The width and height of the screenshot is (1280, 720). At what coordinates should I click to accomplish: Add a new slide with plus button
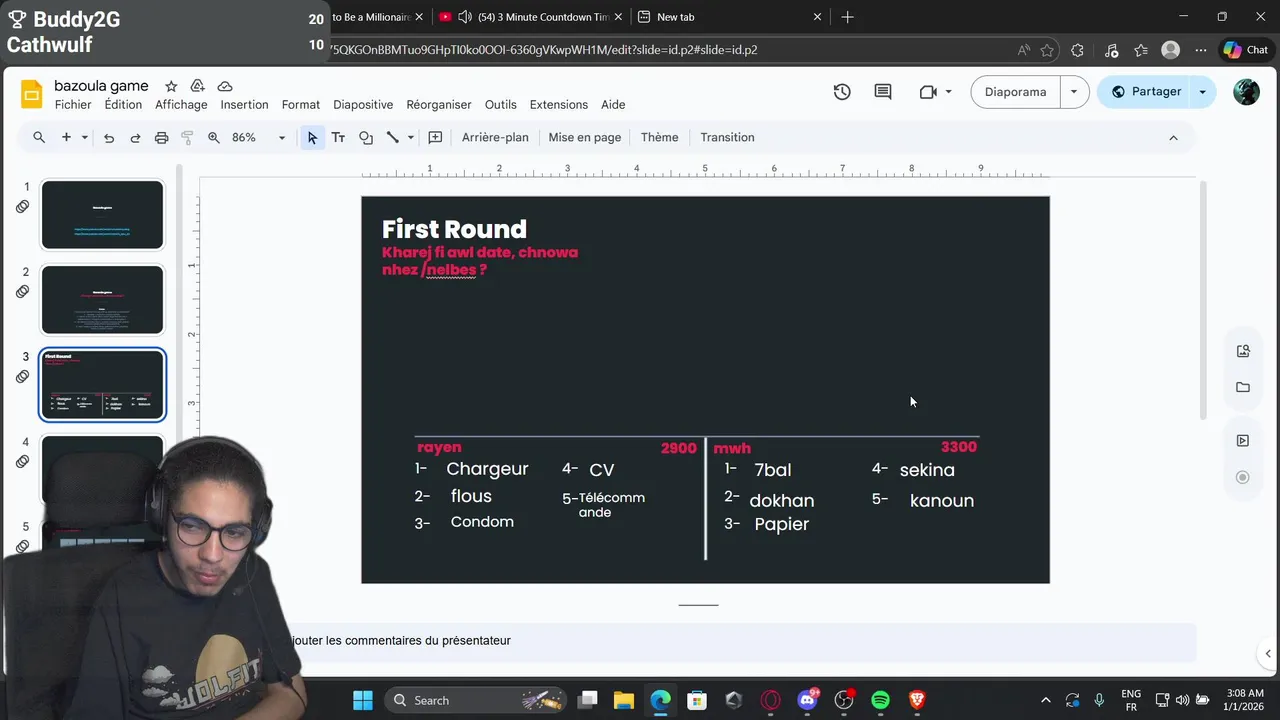66,137
